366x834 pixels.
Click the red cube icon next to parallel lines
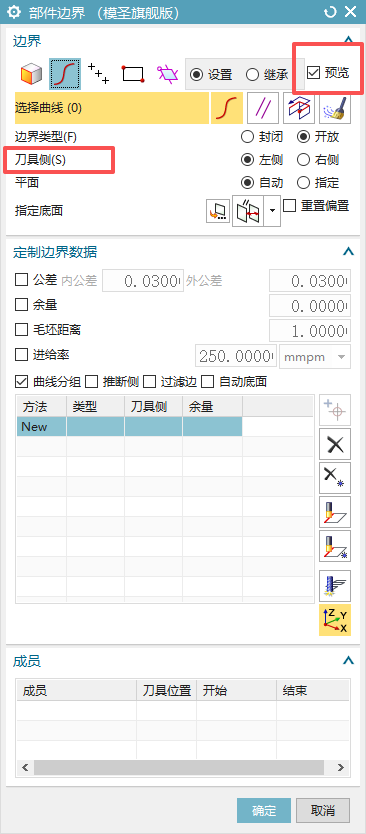click(x=299, y=108)
